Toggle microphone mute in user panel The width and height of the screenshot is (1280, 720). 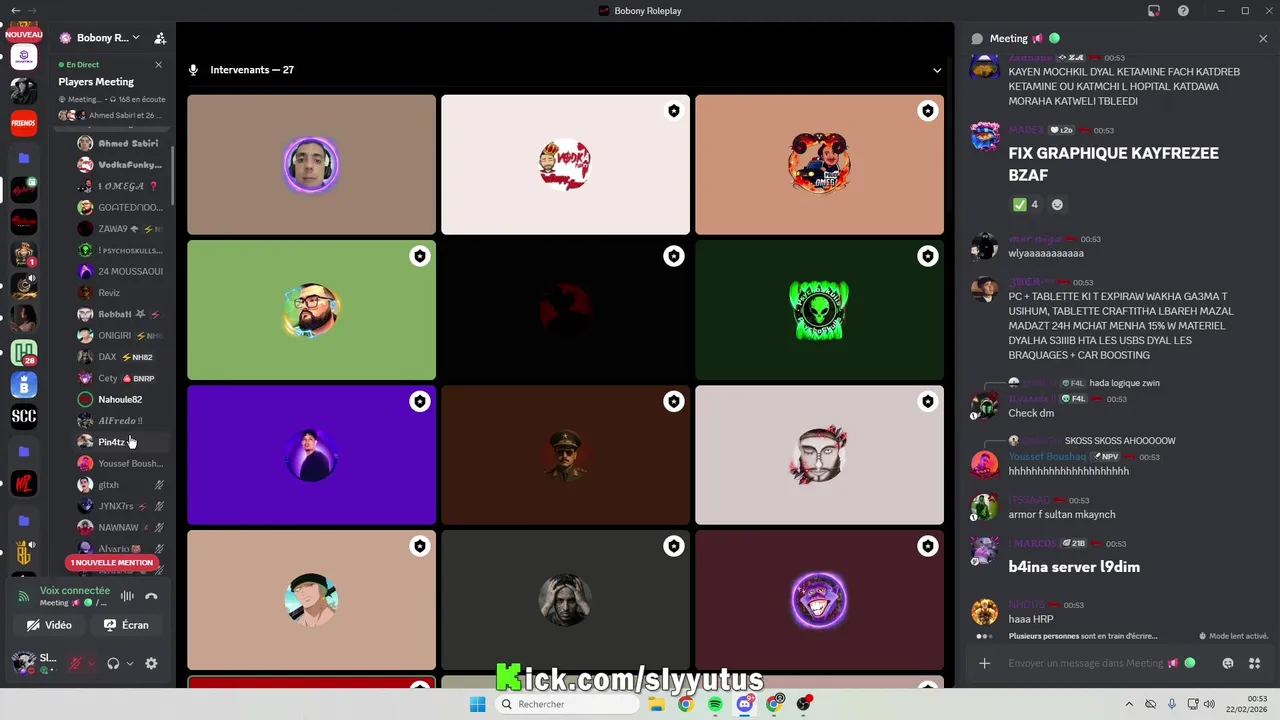[x=75, y=663]
